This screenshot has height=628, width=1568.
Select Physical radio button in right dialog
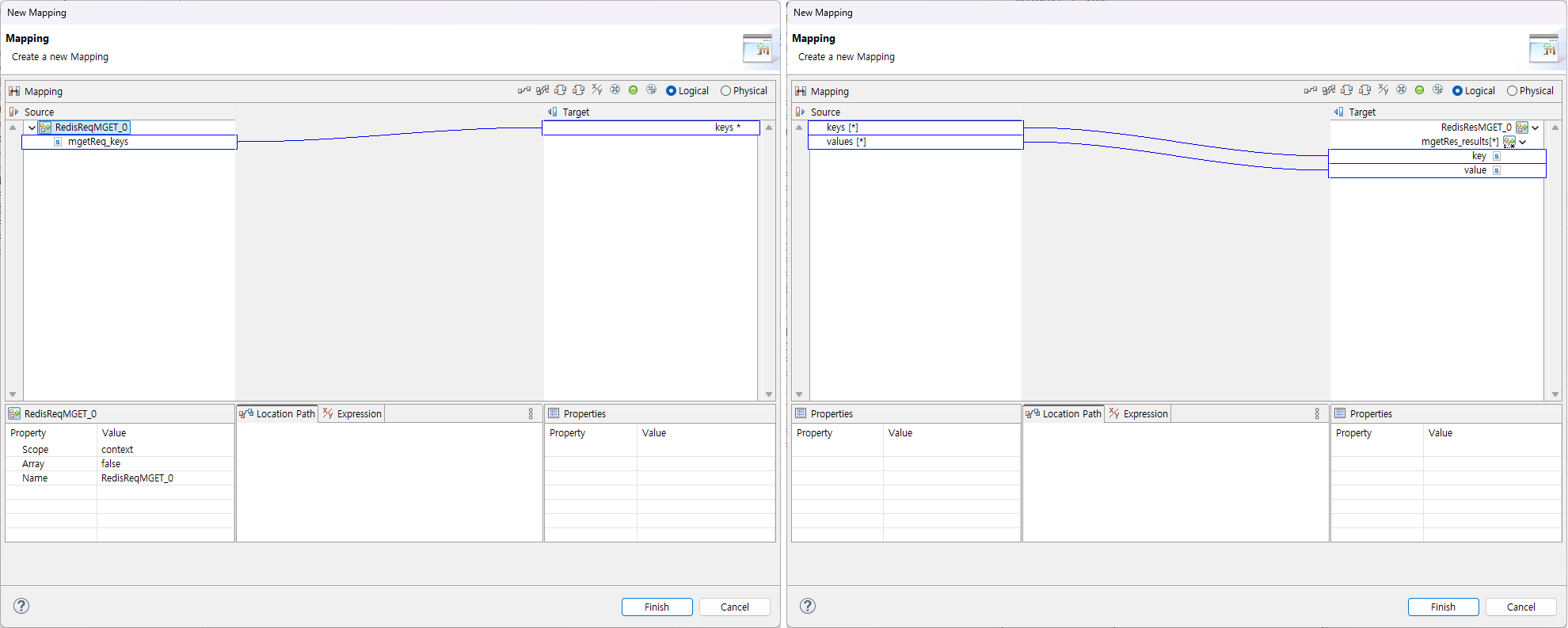point(1512,91)
